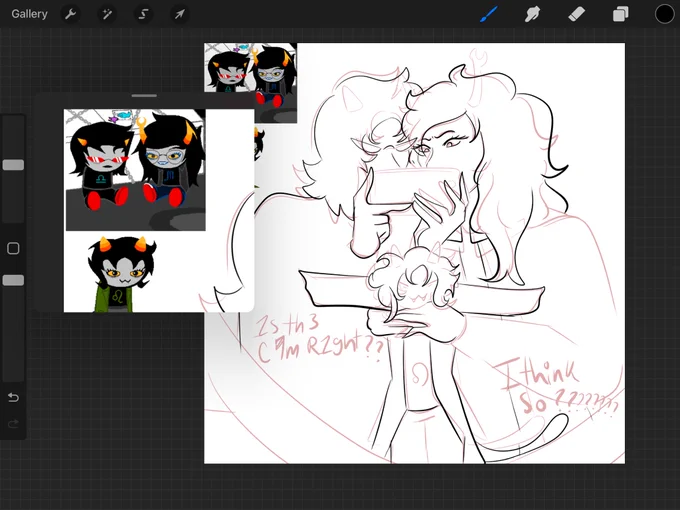Activate the Selection tool

(x=143, y=14)
